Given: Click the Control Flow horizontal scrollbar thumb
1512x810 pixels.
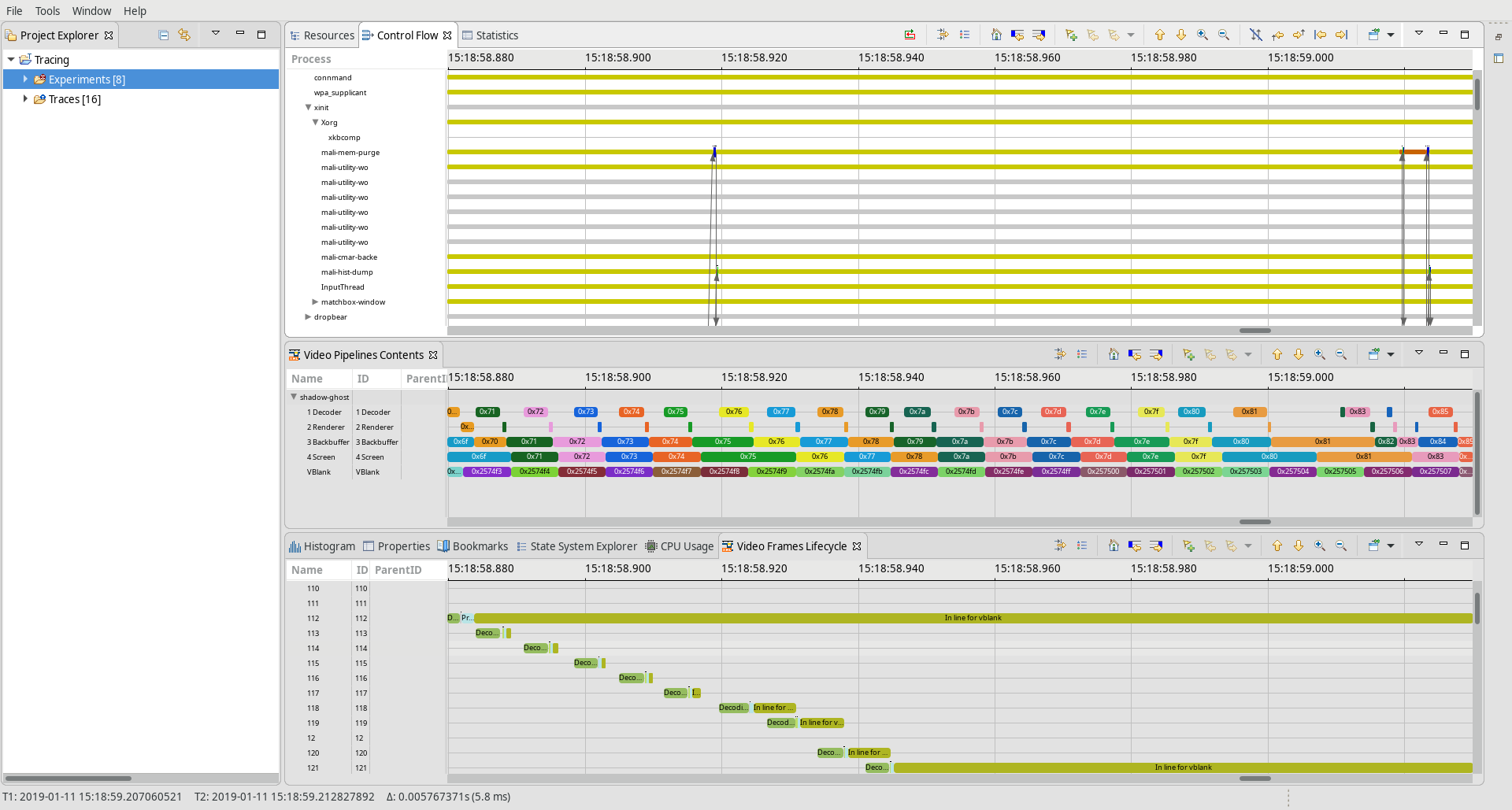Looking at the screenshot, I should [1254, 331].
